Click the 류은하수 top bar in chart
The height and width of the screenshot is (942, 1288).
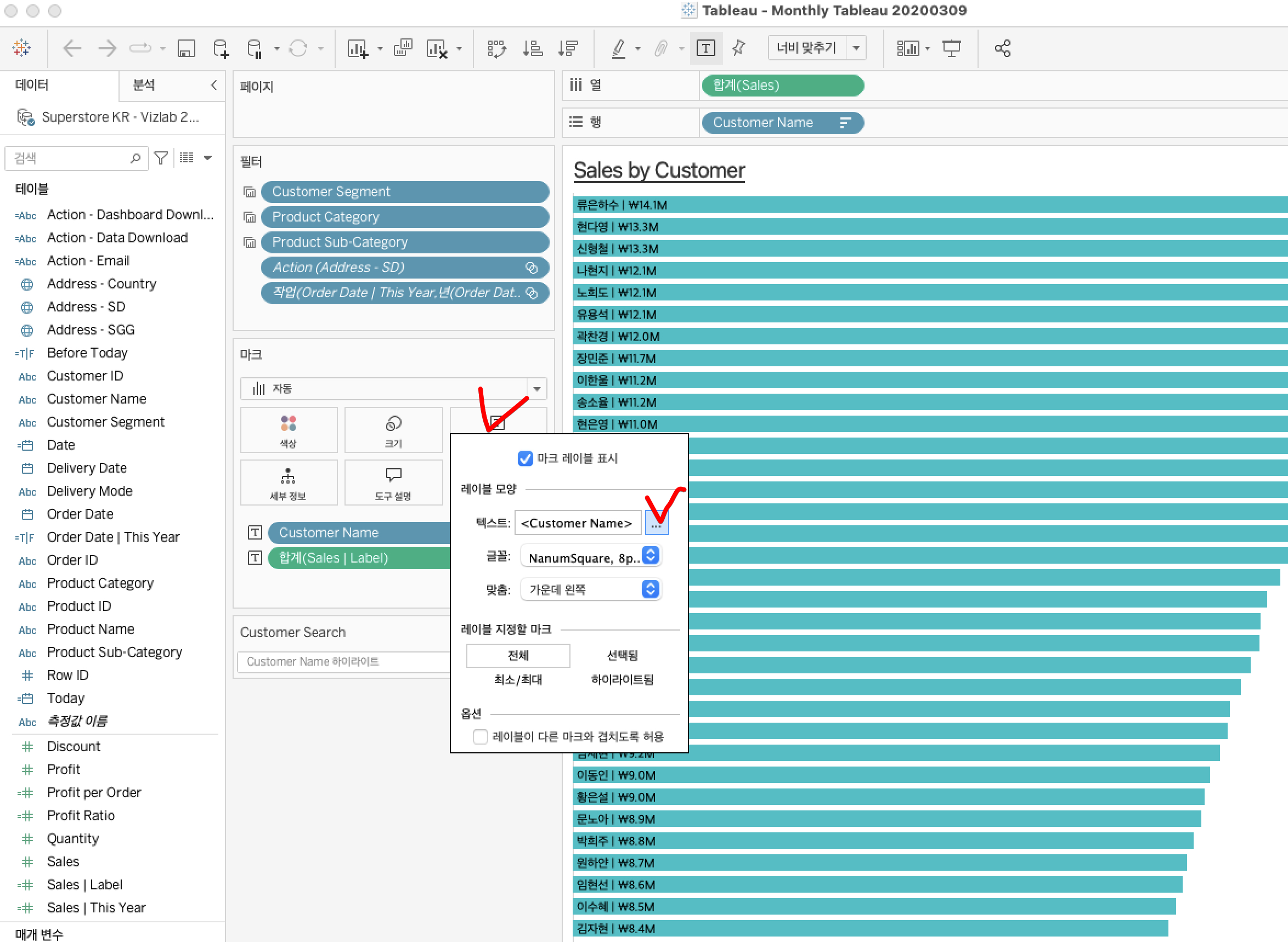(x=930, y=205)
